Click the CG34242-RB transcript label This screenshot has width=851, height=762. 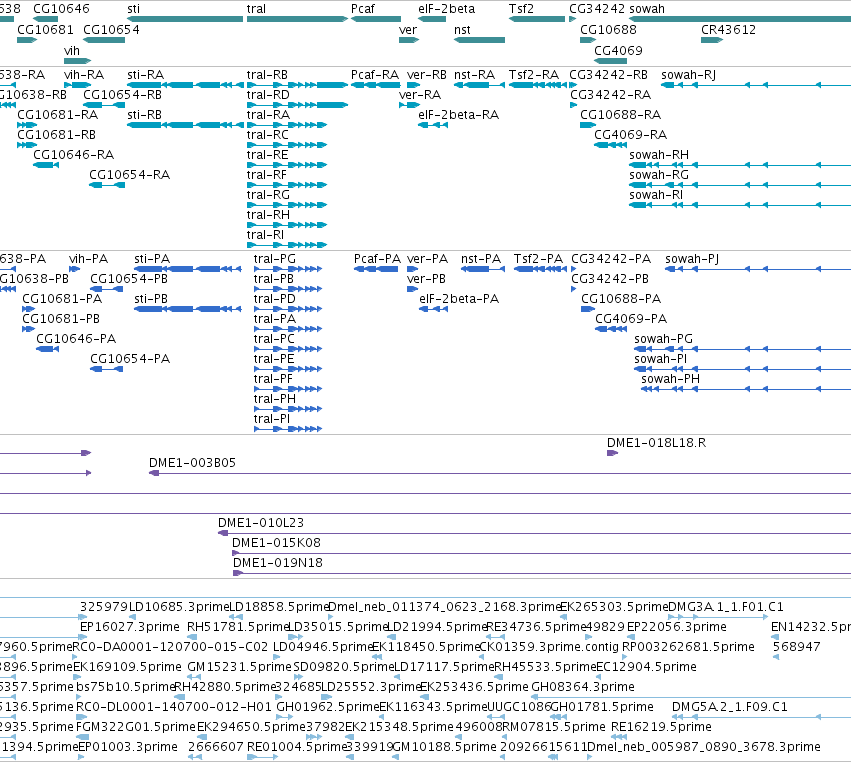(608, 75)
